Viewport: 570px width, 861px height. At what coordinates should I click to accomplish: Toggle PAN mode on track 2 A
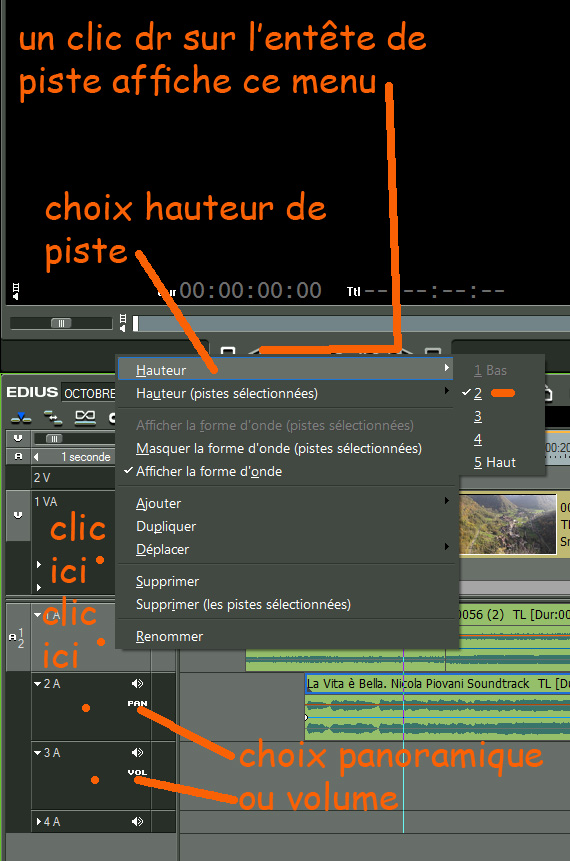click(137, 703)
